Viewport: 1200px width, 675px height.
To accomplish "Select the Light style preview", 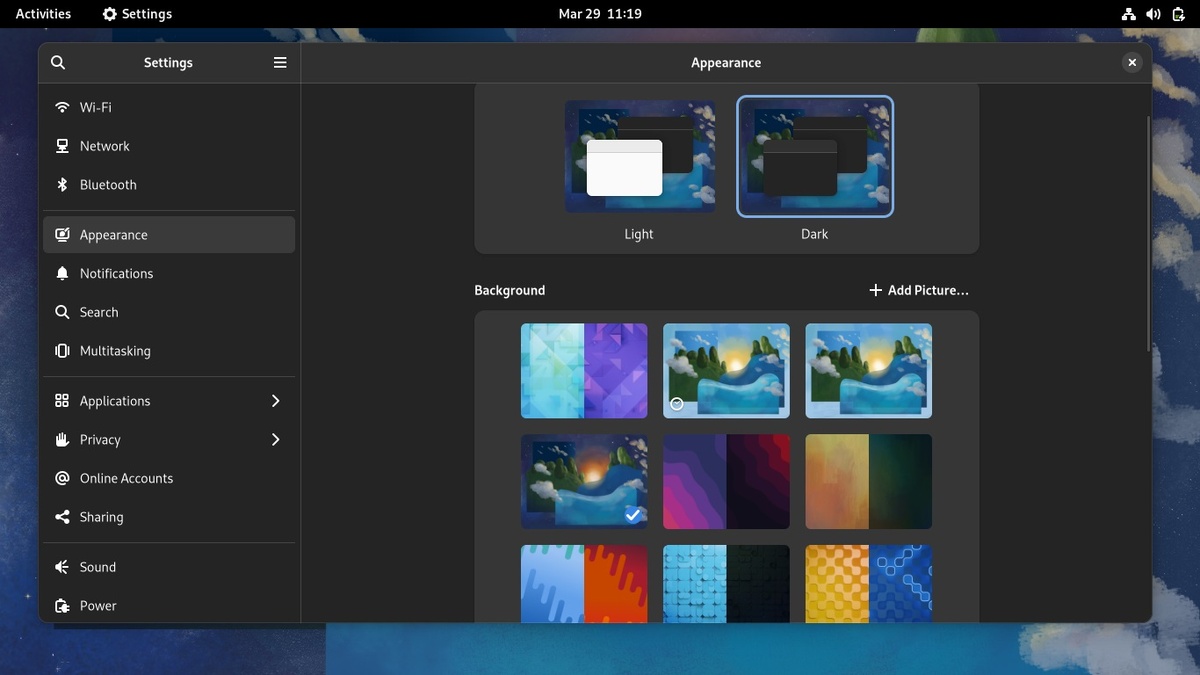I will (638, 156).
